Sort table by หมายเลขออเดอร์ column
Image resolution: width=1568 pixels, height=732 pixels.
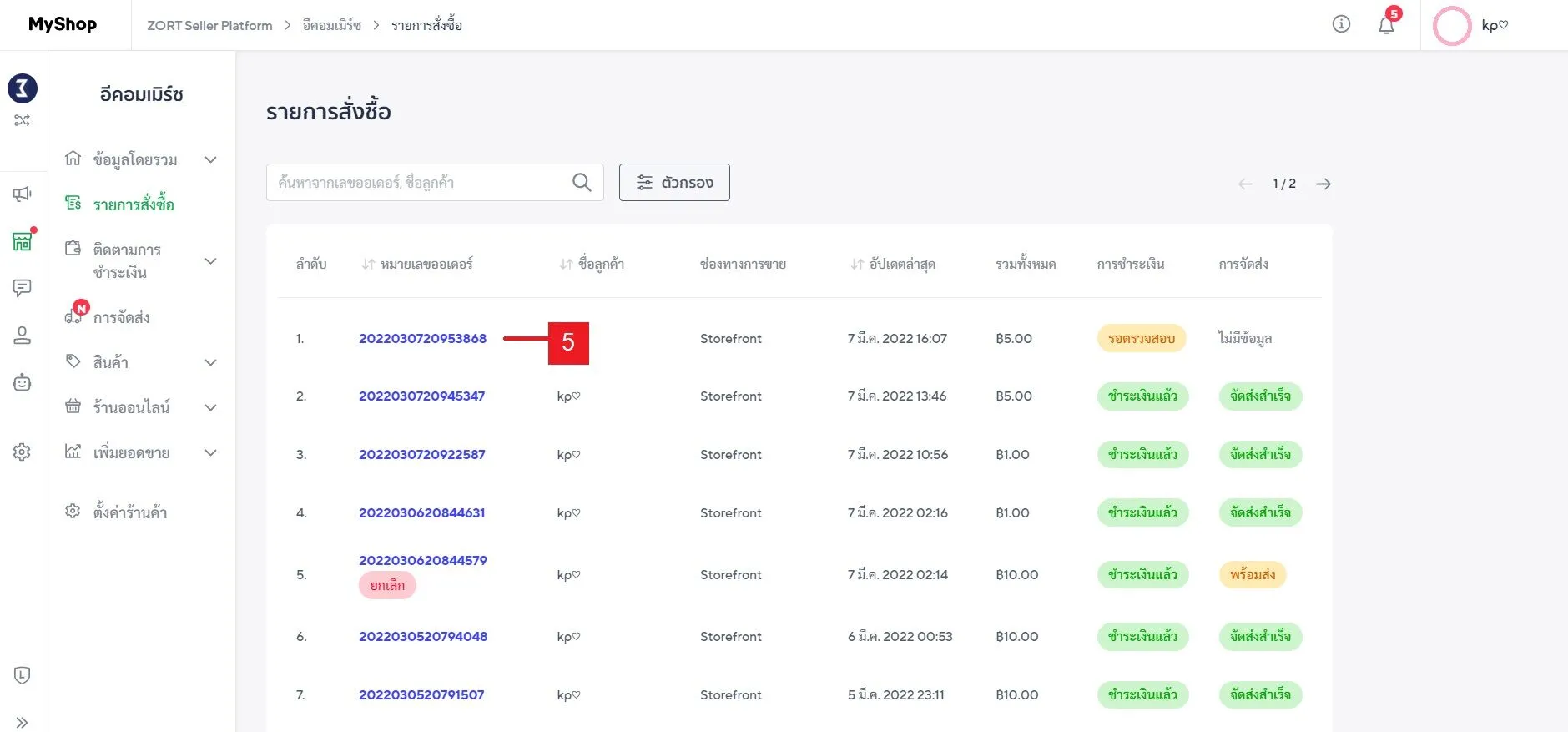pos(417,265)
